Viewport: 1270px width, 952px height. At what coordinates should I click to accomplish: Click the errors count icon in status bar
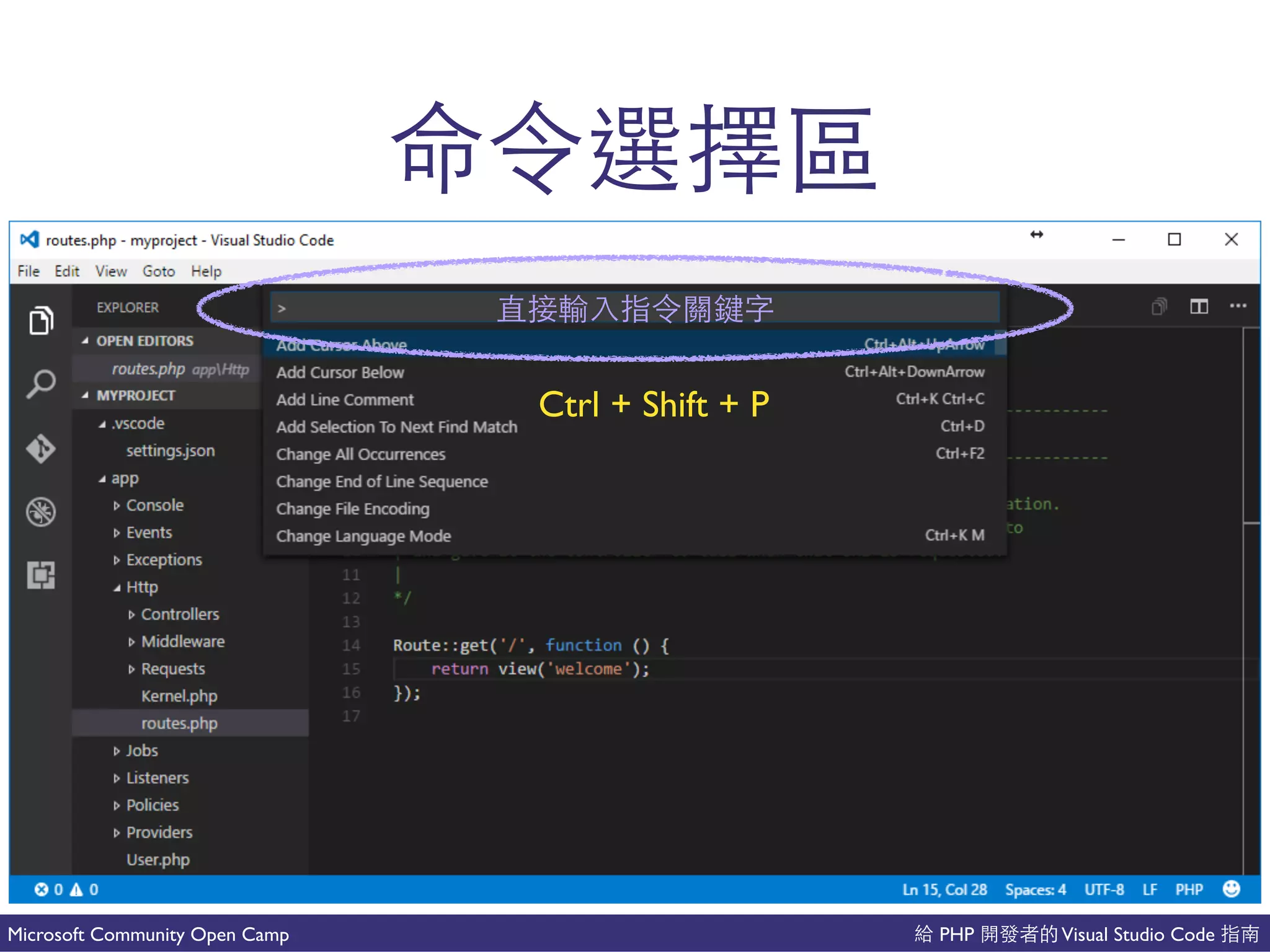click(42, 889)
